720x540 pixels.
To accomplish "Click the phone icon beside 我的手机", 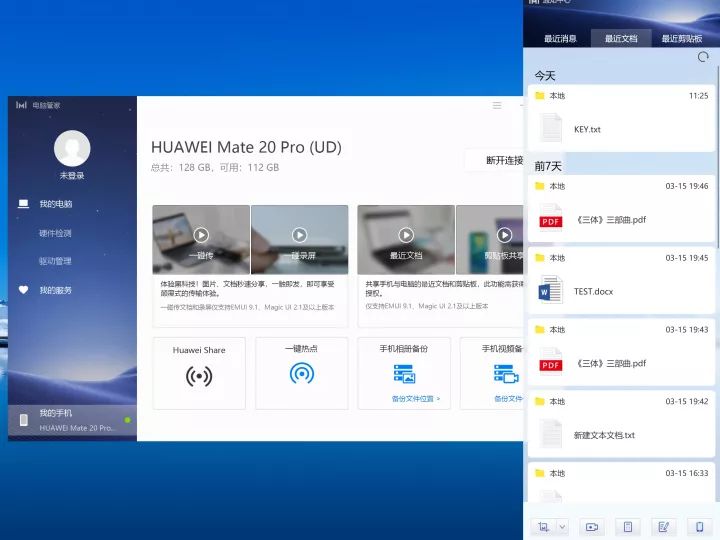I will point(24,420).
